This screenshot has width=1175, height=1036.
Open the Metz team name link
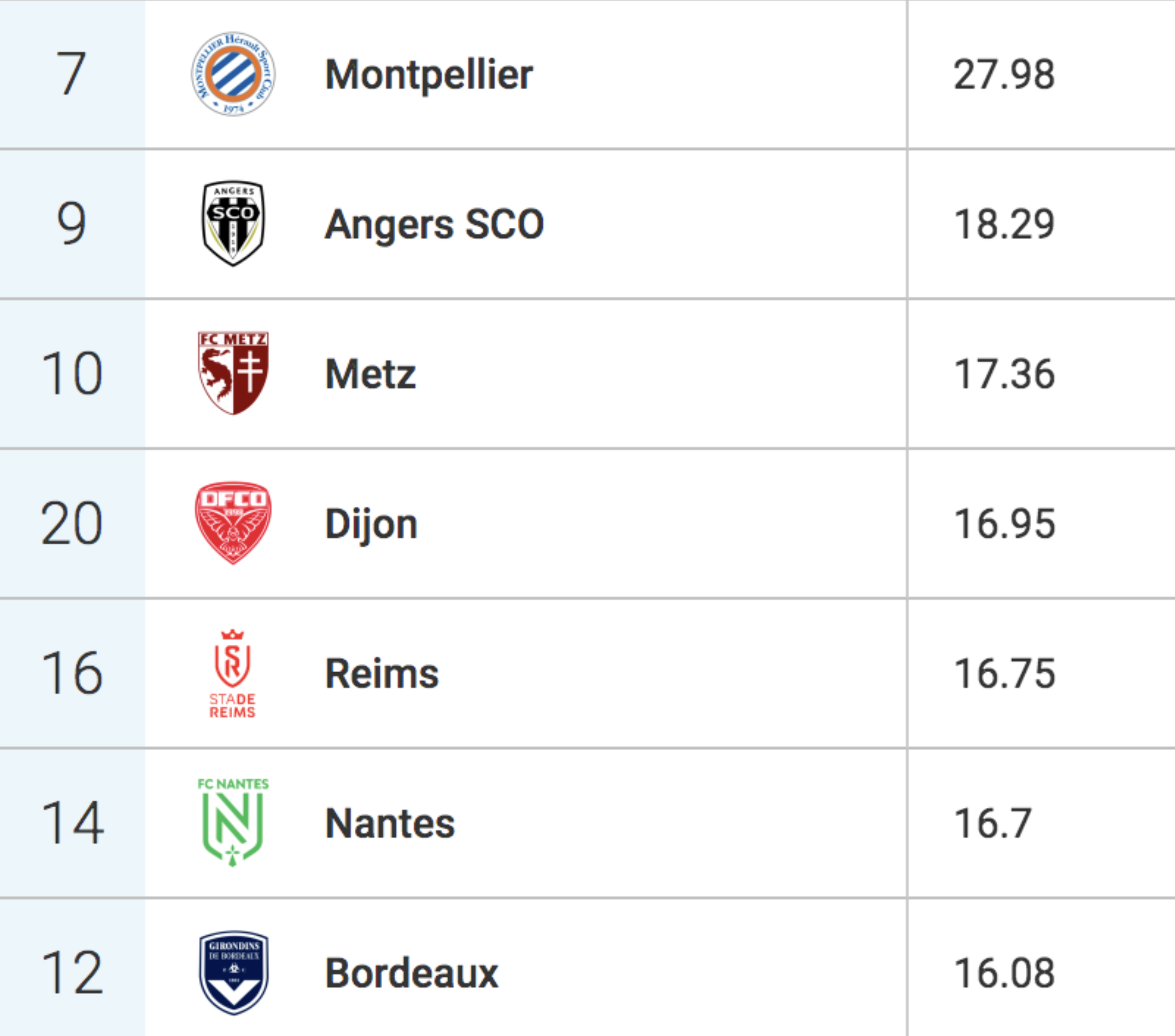(x=370, y=374)
